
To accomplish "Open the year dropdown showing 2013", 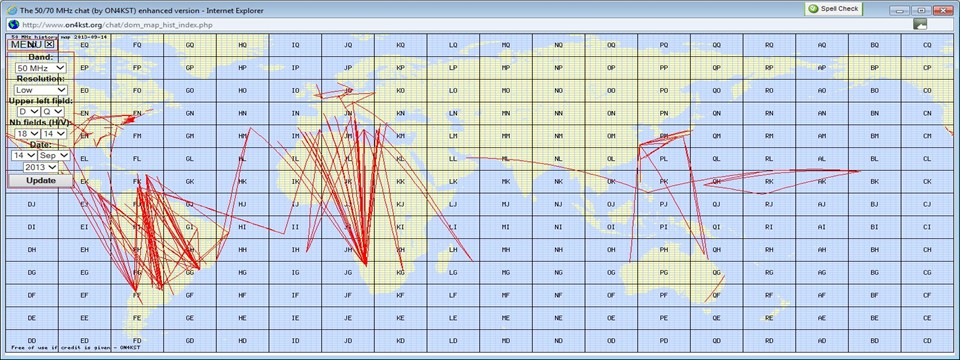I will 40,167.
